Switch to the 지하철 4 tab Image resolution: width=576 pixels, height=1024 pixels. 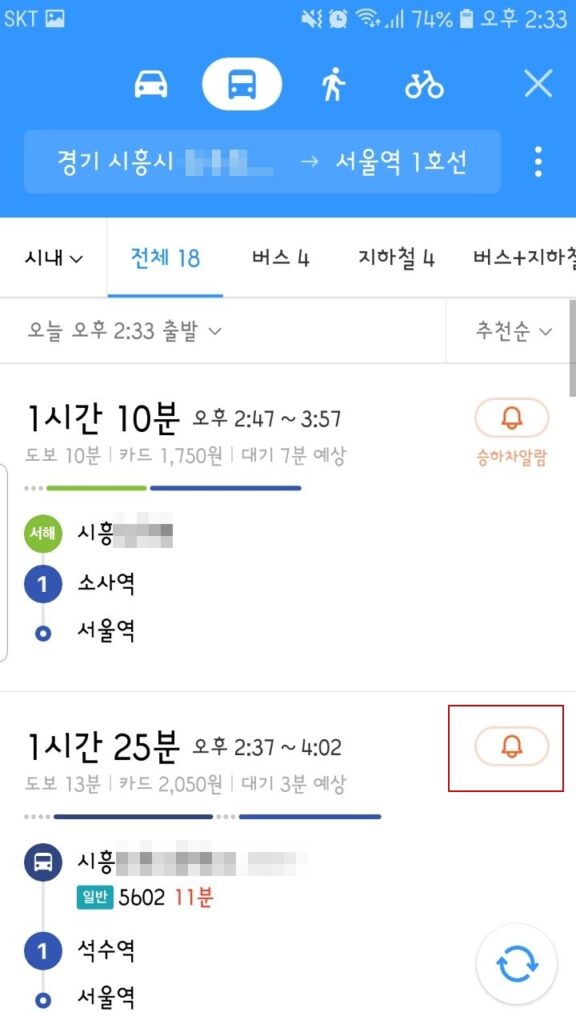[396, 258]
